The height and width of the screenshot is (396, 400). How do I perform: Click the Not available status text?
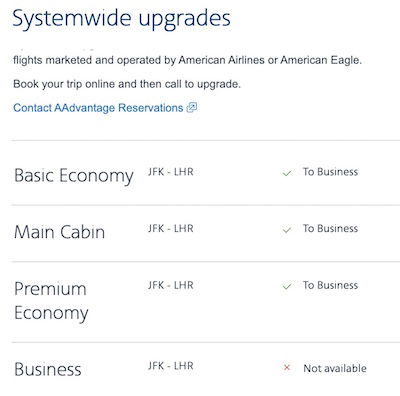[335, 368]
